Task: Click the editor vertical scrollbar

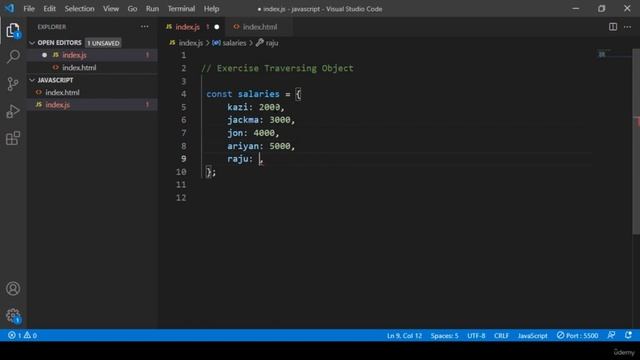Action: tap(636, 141)
